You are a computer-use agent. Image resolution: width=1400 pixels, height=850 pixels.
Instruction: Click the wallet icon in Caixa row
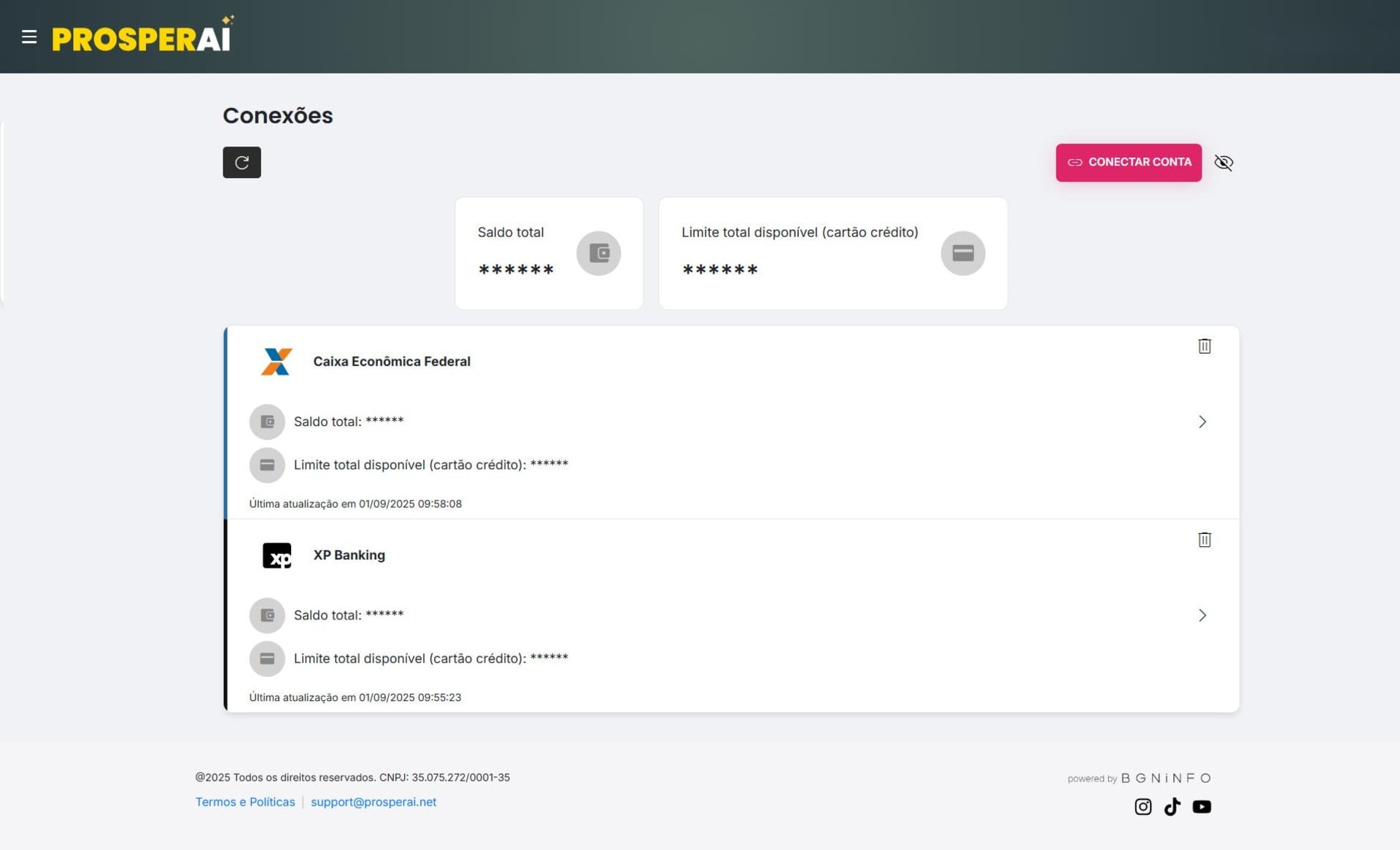[267, 422]
